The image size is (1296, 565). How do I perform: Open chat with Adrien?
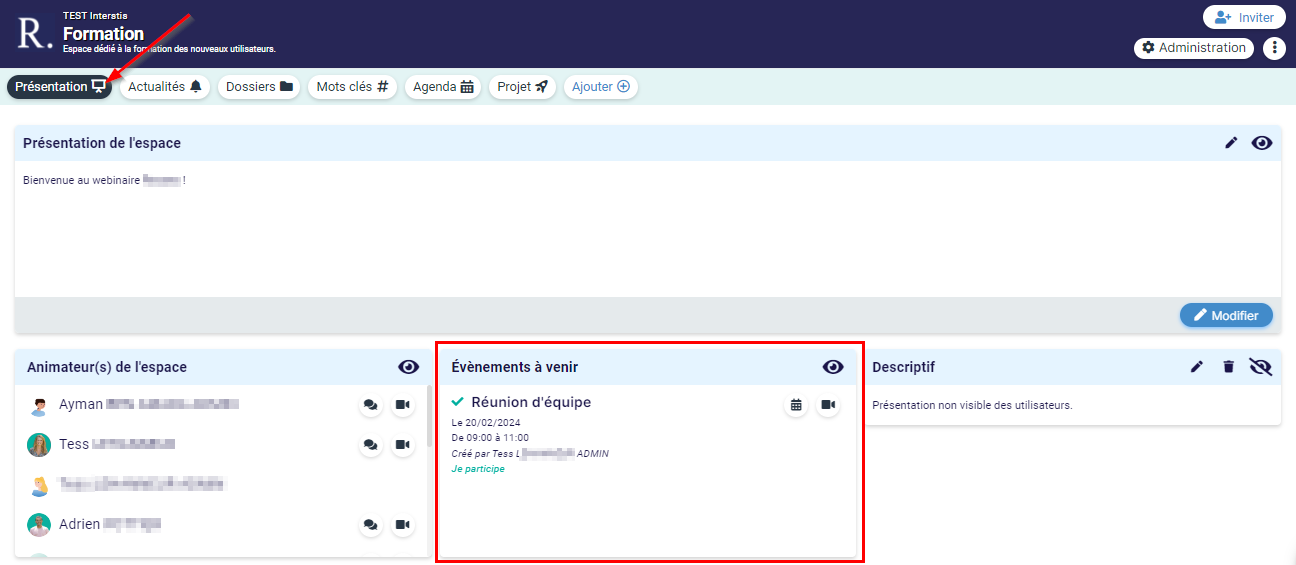(x=371, y=524)
